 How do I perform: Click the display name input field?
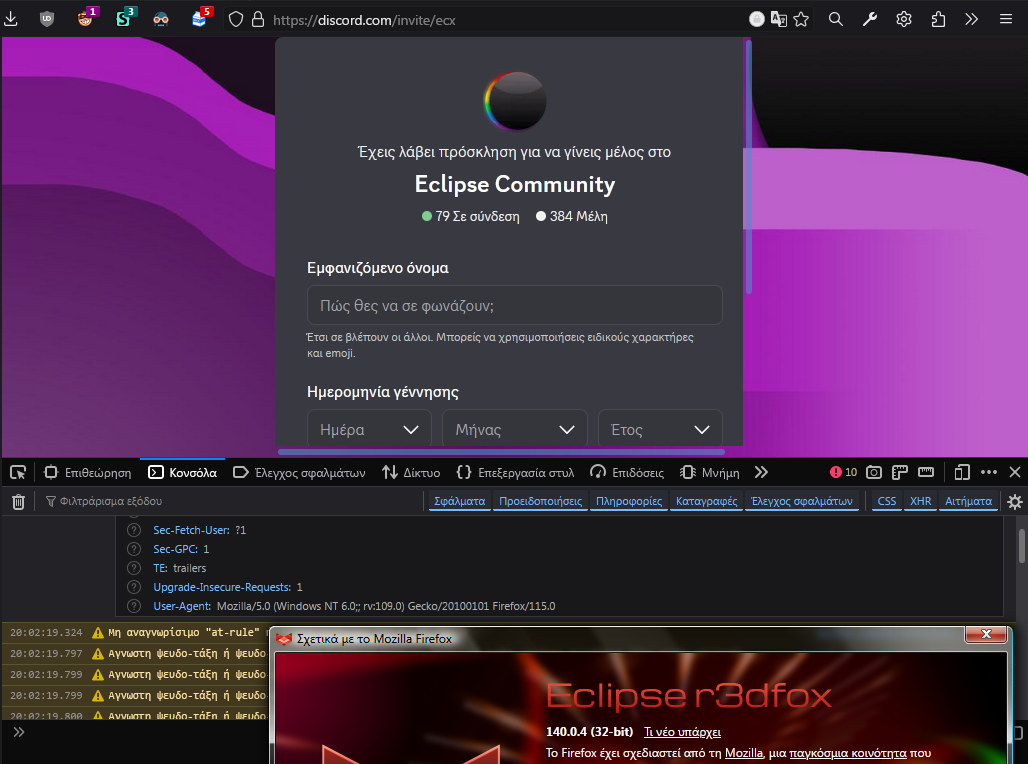(515, 305)
